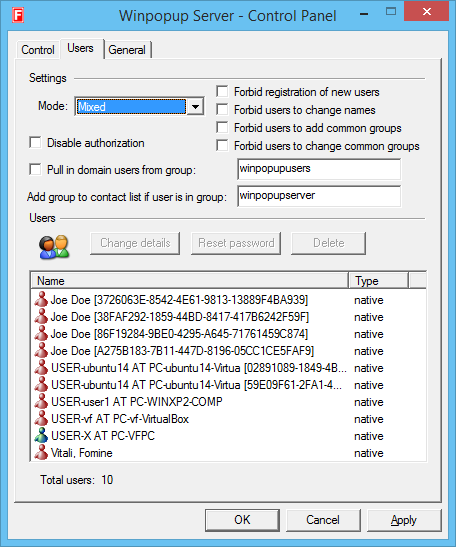Select USER-vf AT PC-vf-VirtualBox row
This screenshot has height=547, width=456.
(x=229, y=419)
